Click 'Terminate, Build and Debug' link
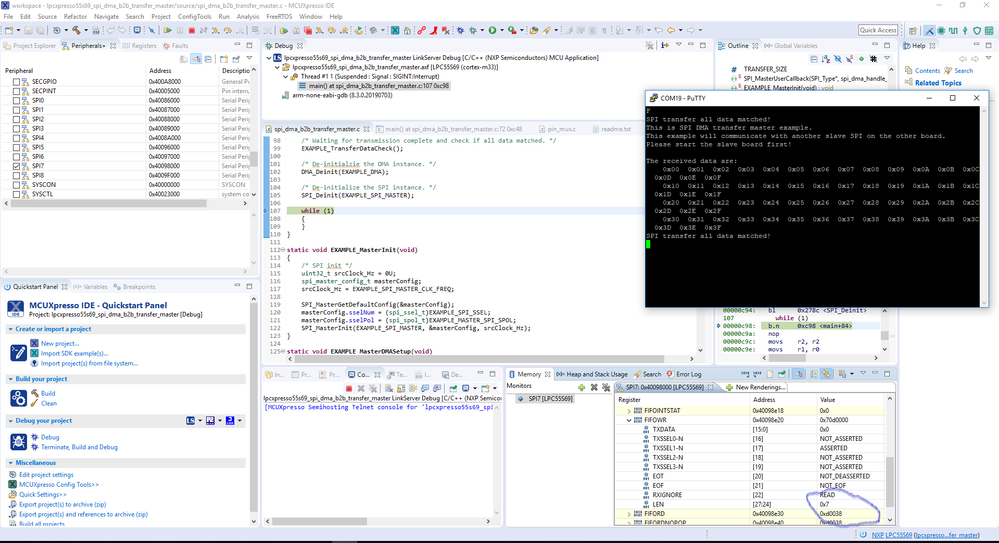The image size is (999, 543). (x=79, y=447)
